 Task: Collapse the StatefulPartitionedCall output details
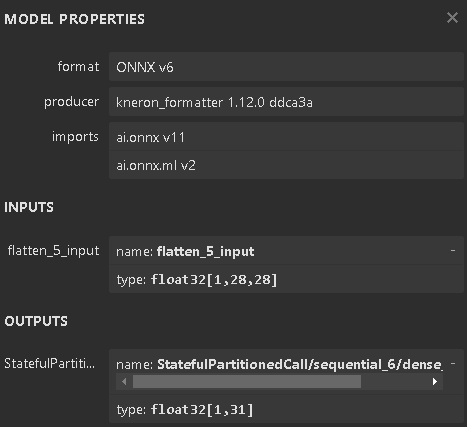pos(453,363)
